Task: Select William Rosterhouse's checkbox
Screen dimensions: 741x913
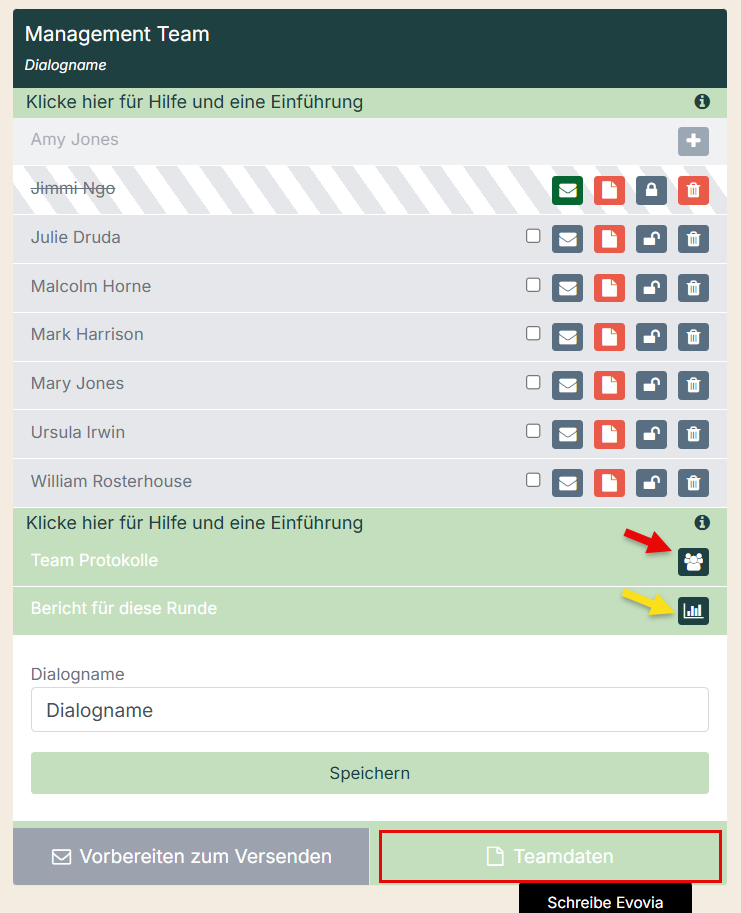Action: click(x=533, y=480)
